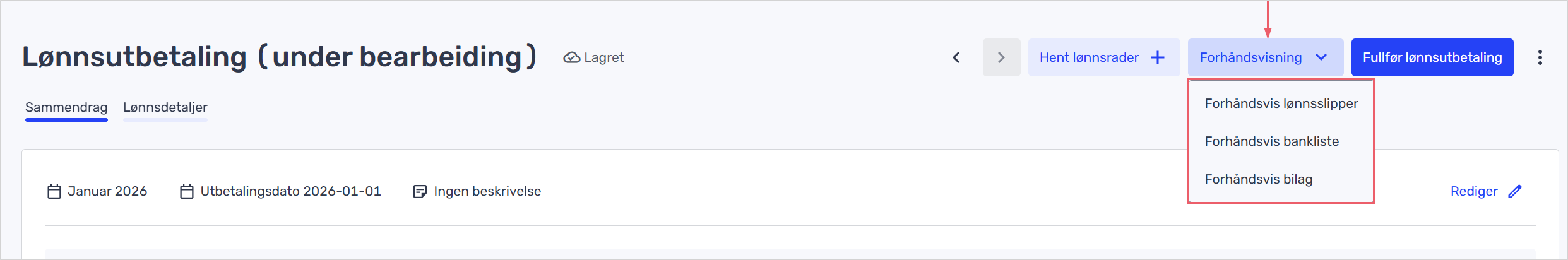Click the Rediger link text

click(x=1473, y=191)
